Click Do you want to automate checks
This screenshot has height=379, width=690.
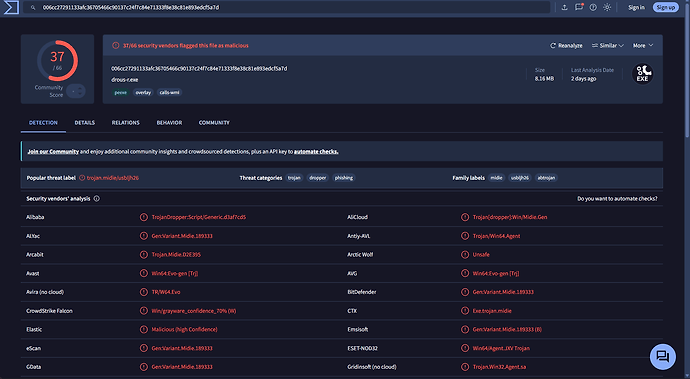pos(617,199)
